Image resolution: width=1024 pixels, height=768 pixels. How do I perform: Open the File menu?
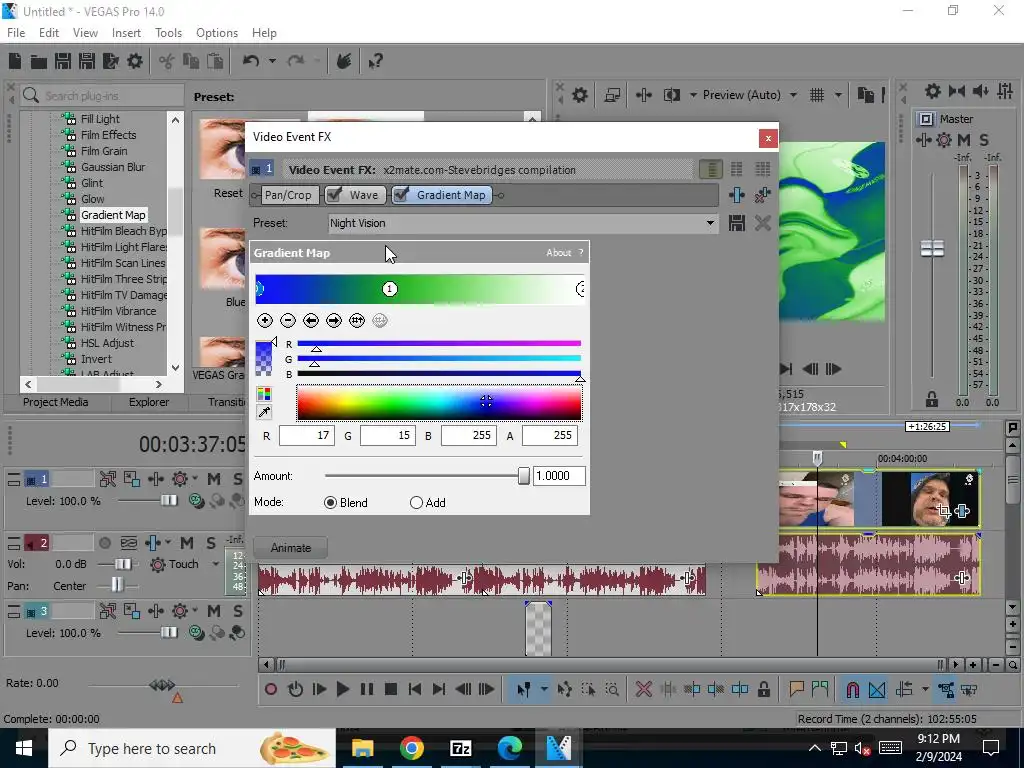pyautogui.click(x=16, y=33)
